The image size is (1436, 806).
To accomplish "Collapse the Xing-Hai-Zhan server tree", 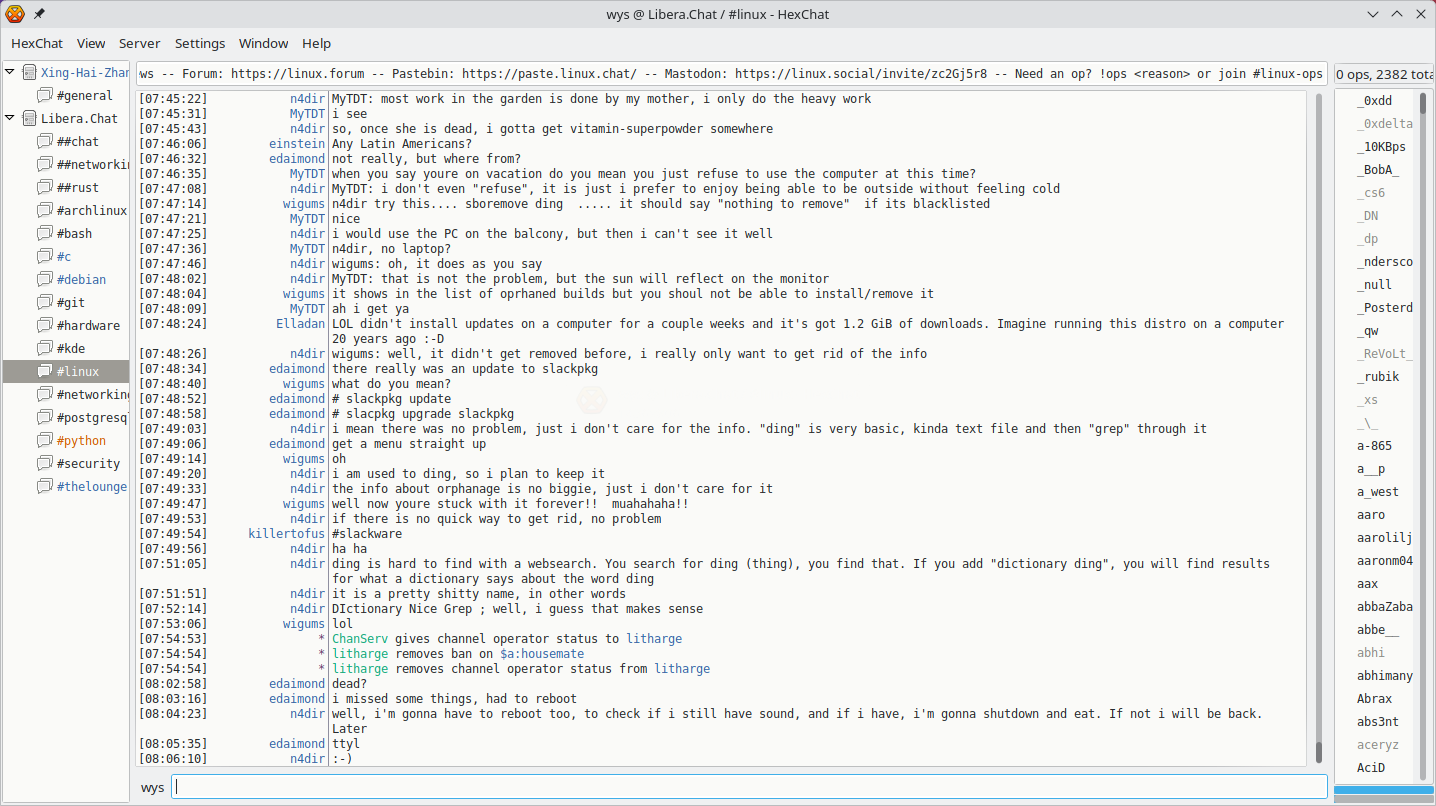I will (10, 72).
